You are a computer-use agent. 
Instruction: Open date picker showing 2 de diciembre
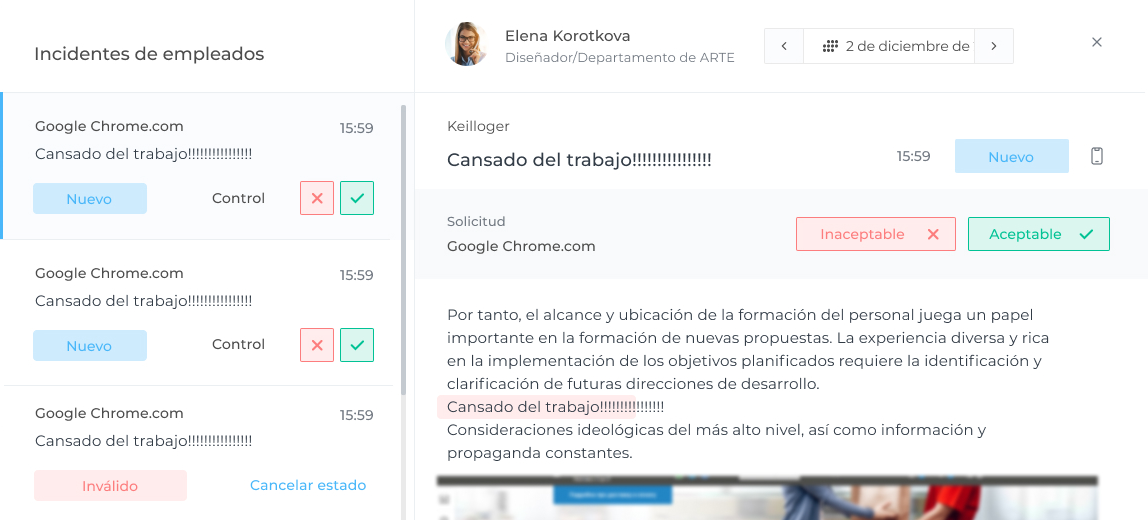(x=889, y=46)
